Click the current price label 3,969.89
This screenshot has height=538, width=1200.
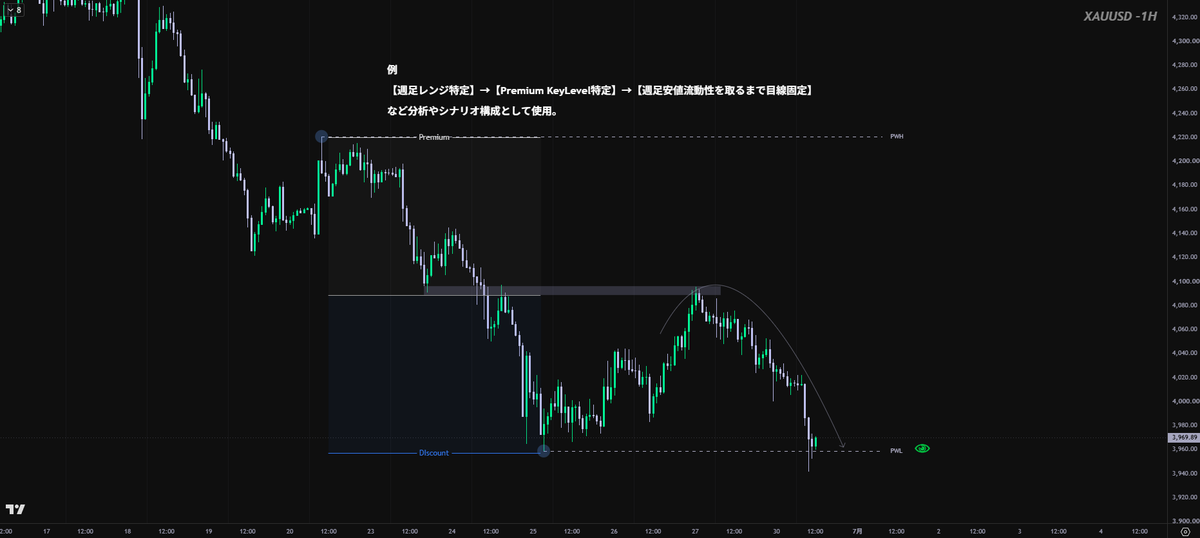(1183, 437)
